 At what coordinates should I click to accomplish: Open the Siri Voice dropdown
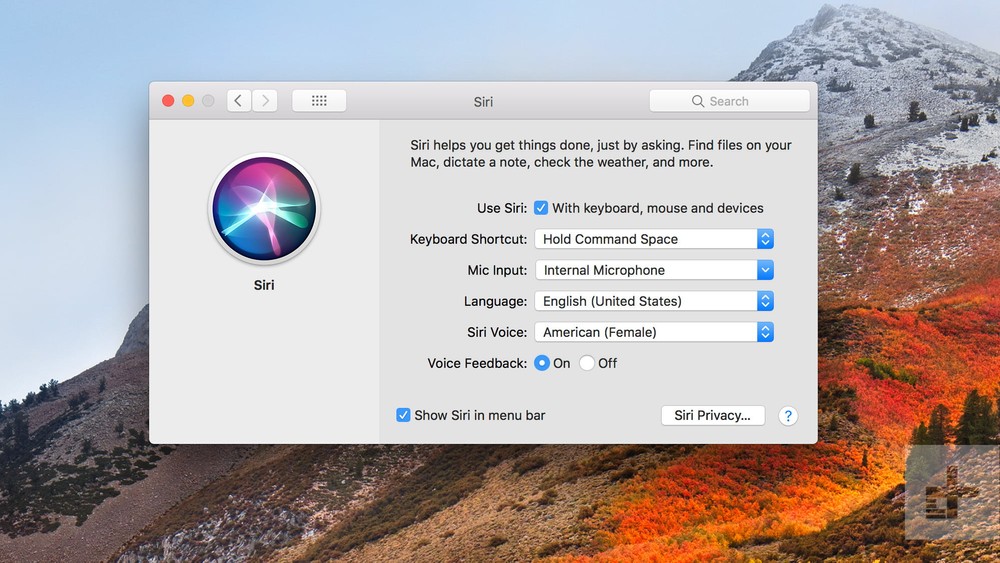tap(654, 332)
